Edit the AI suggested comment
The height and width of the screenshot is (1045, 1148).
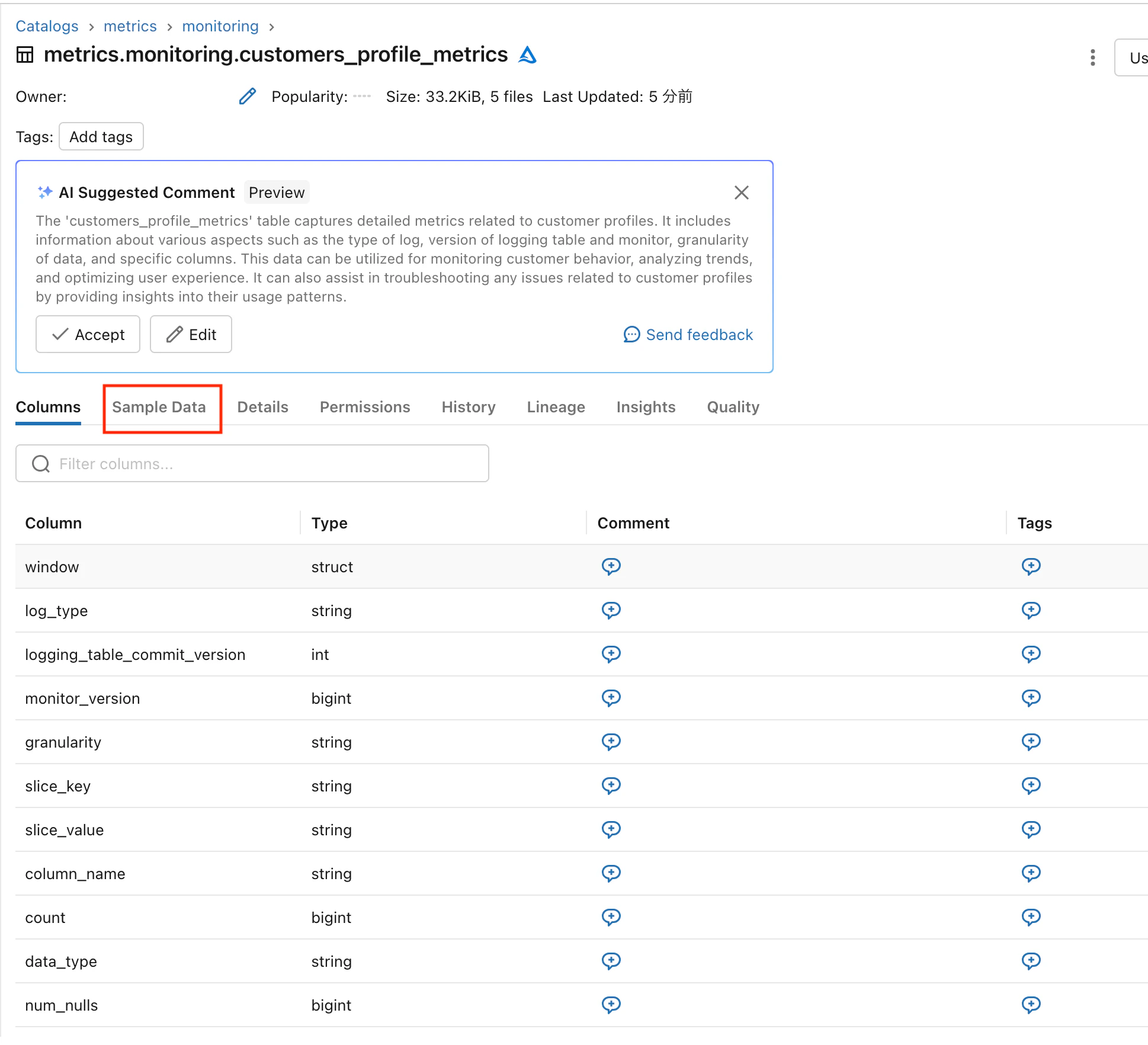click(191, 335)
